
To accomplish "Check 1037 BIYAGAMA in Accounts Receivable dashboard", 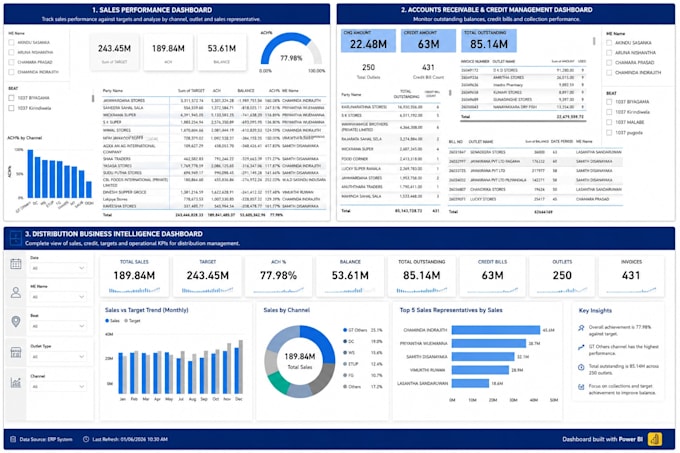I will pyautogui.click(x=609, y=102).
